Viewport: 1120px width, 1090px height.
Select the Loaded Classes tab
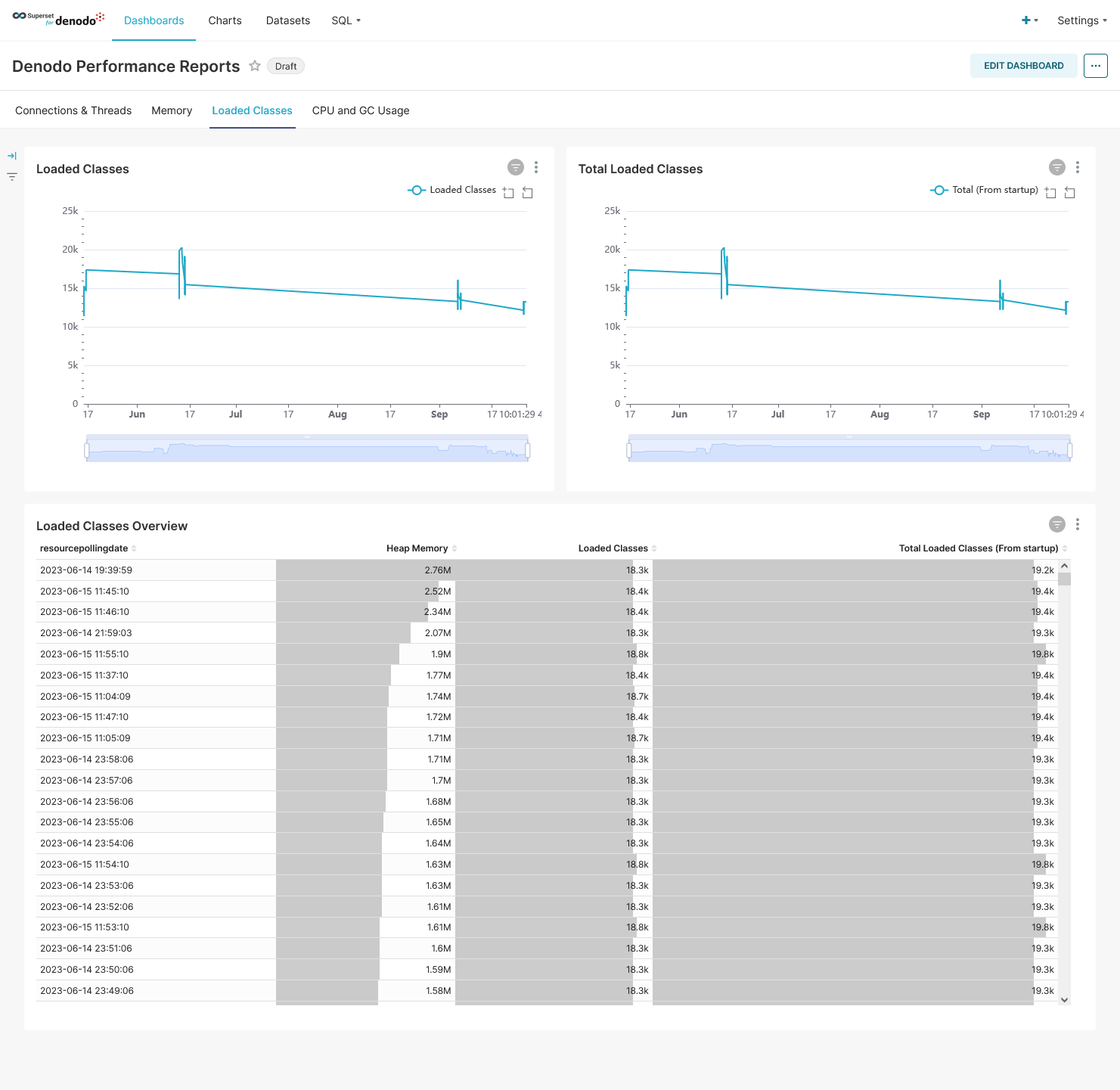(252, 110)
